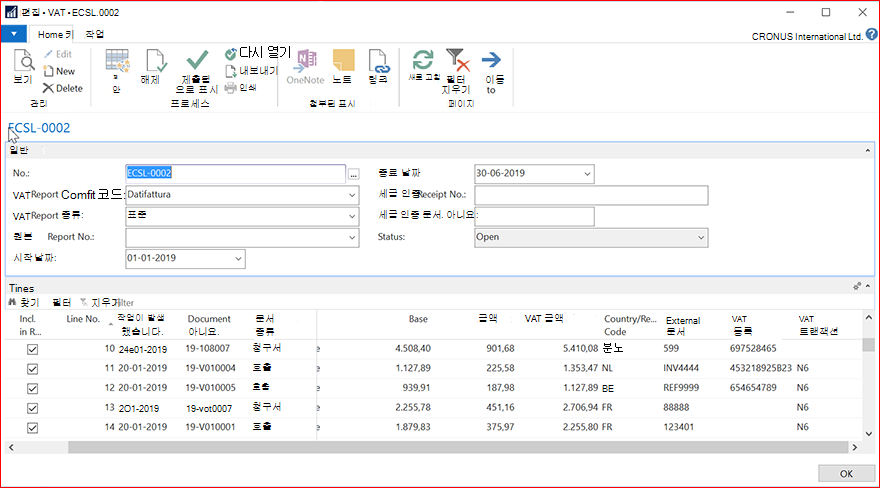Viewport: 880px width, 488px height.
Task: Click the New document icon
Action: (x=48, y=71)
